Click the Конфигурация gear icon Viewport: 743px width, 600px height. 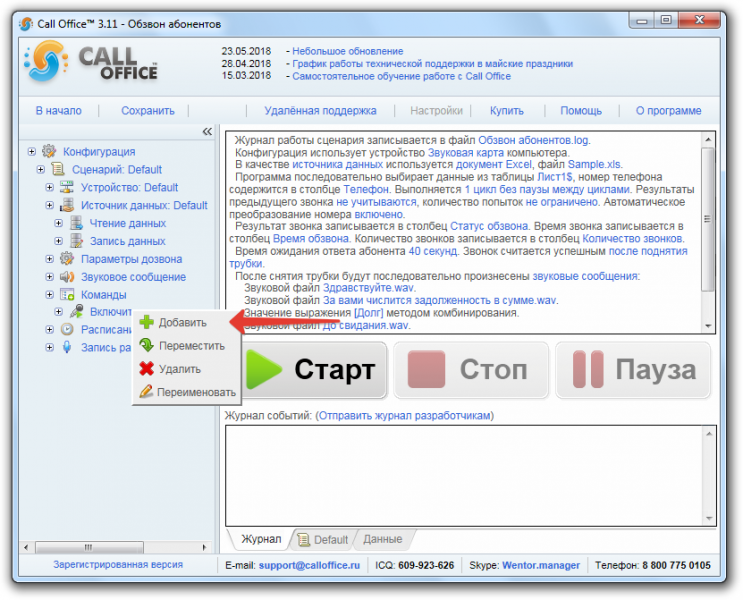[x=49, y=151]
